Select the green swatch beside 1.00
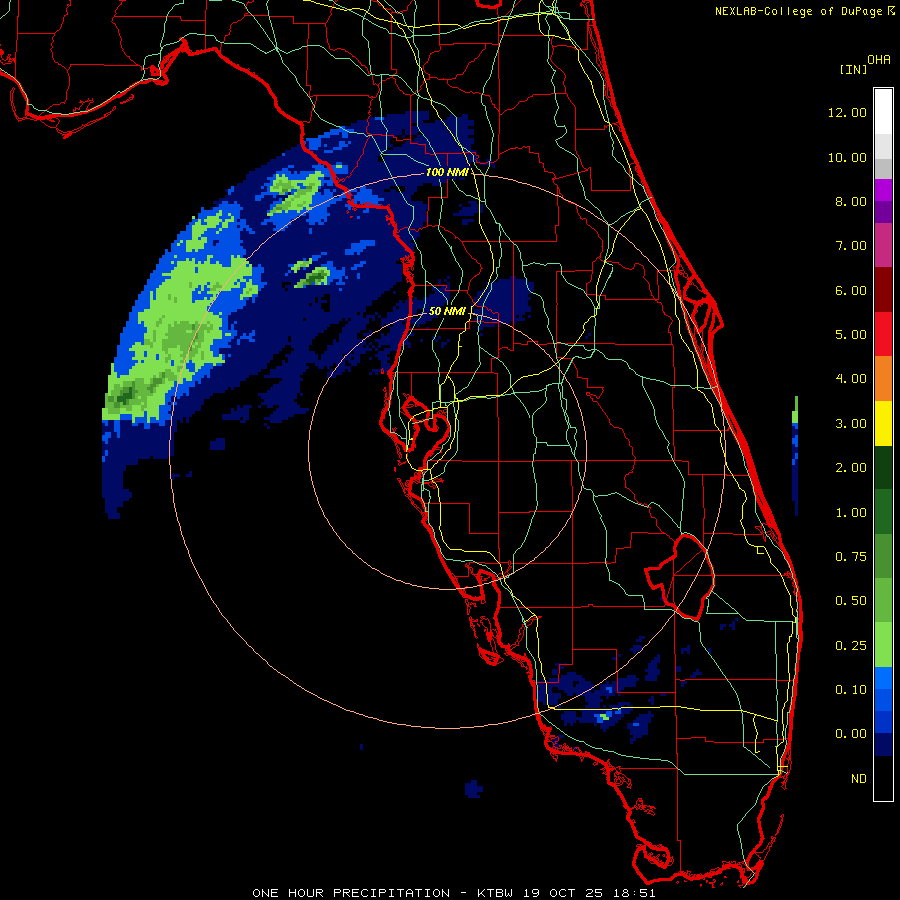Screen dimensions: 900x900 [x=883, y=512]
